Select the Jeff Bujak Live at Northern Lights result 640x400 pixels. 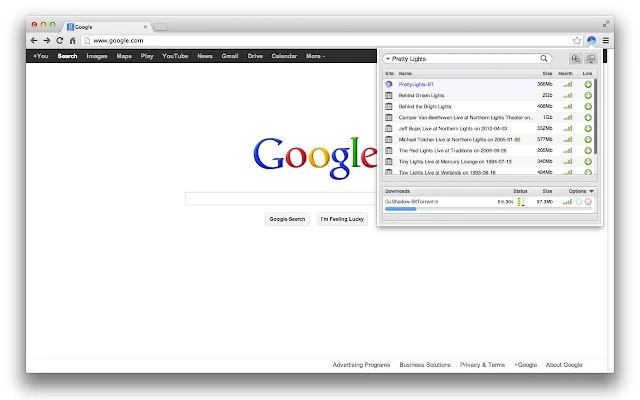[453, 129]
